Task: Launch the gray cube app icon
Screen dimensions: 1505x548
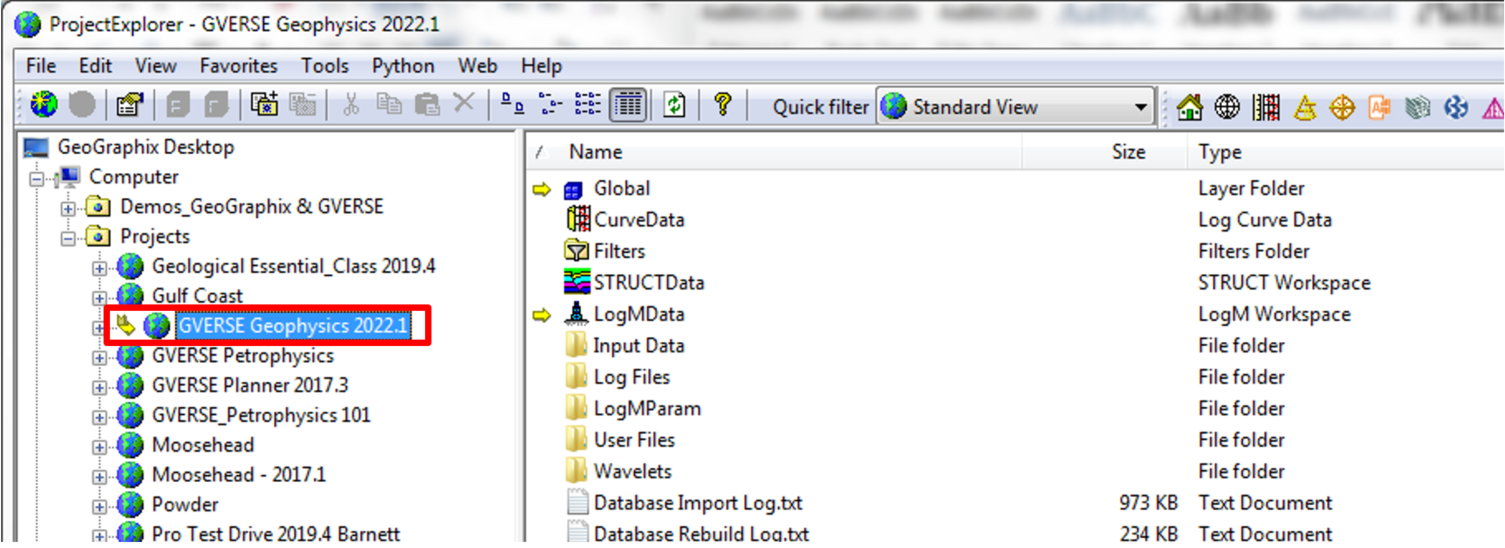Action: (x=1418, y=107)
